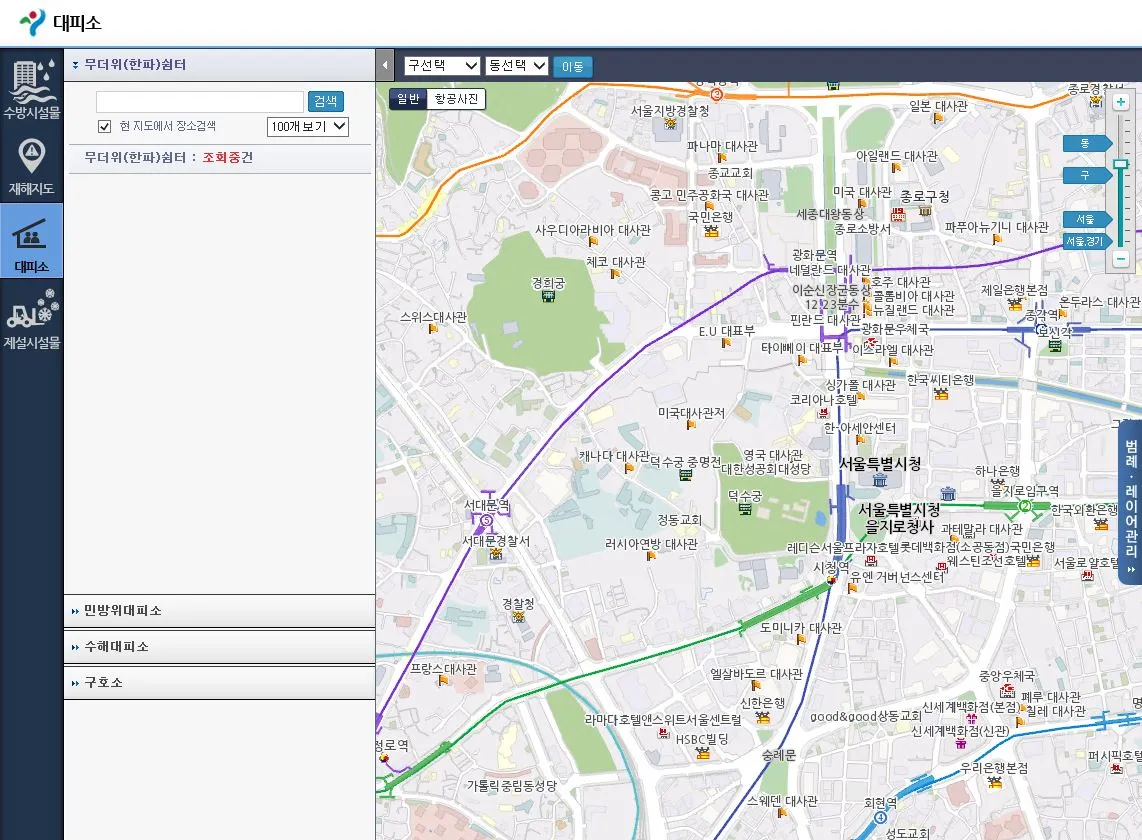Click the 종로소방서 label on map
Screen dimensions: 1142x840
[x=862, y=229]
